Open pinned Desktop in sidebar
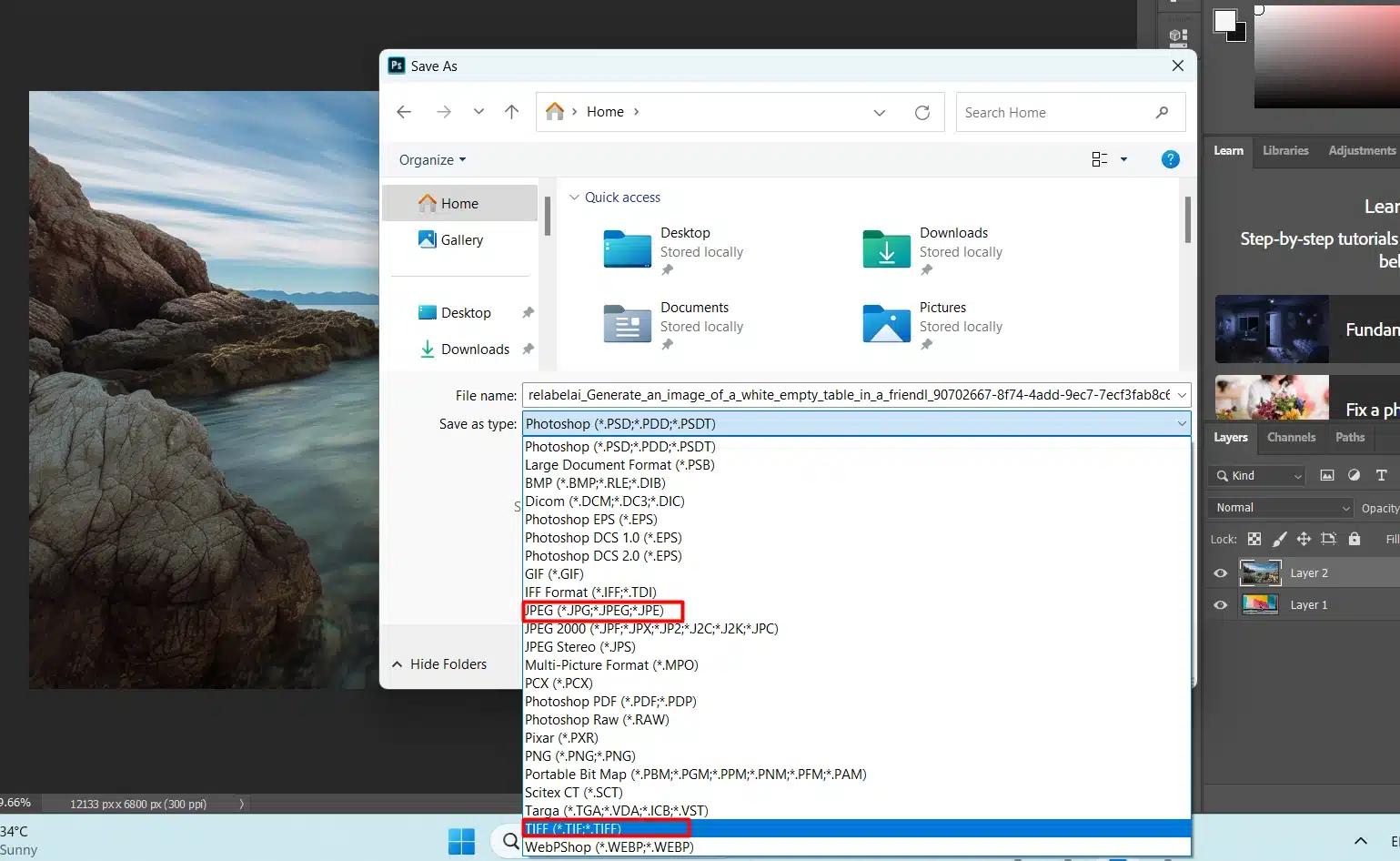 tap(460, 312)
